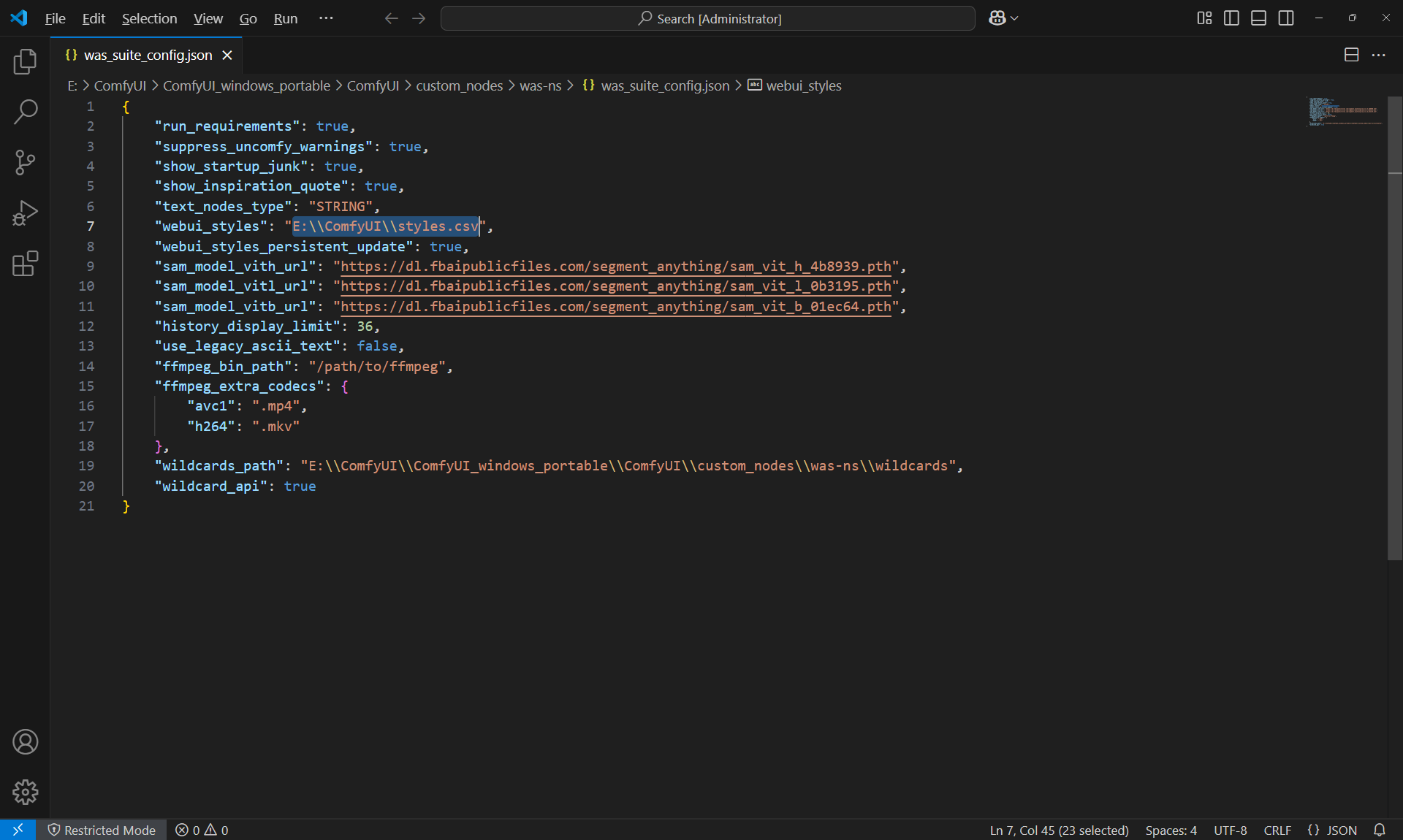The image size is (1403, 840).
Task: Toggle the secondary side bar layout button
Action: tap(1286, 18)
